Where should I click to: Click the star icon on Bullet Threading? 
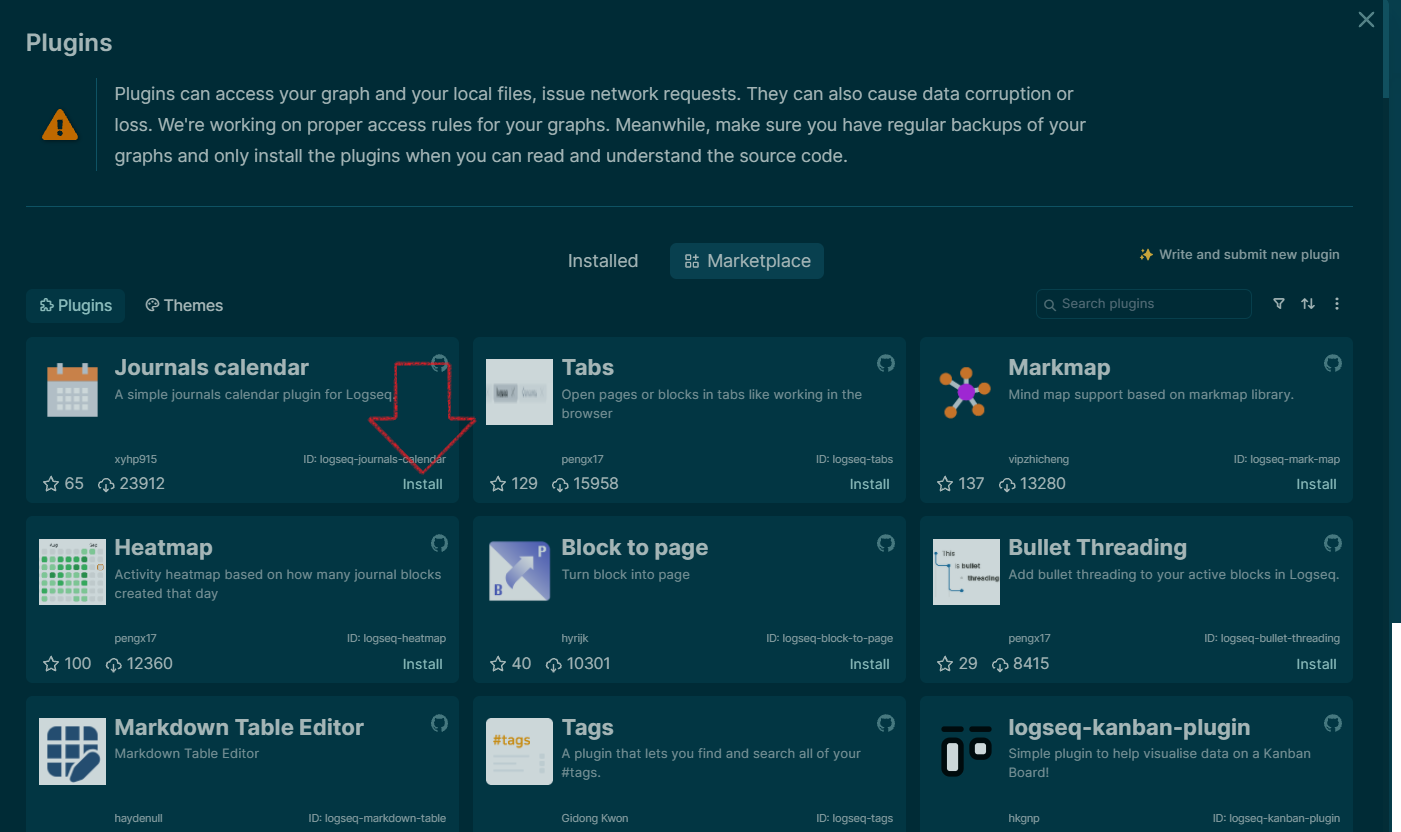(x=945, y=664)
